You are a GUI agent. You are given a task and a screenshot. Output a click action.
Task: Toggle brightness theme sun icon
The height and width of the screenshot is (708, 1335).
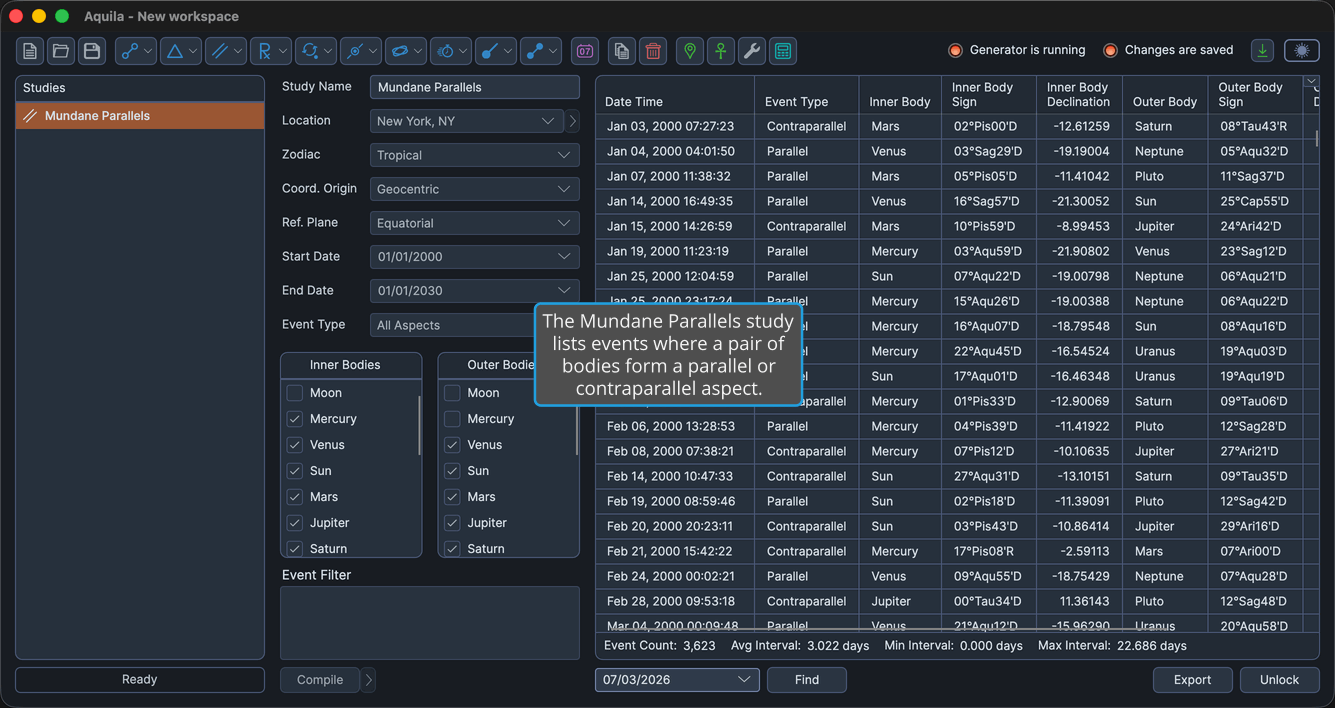pyautogui.click(x=1301, y=50)
